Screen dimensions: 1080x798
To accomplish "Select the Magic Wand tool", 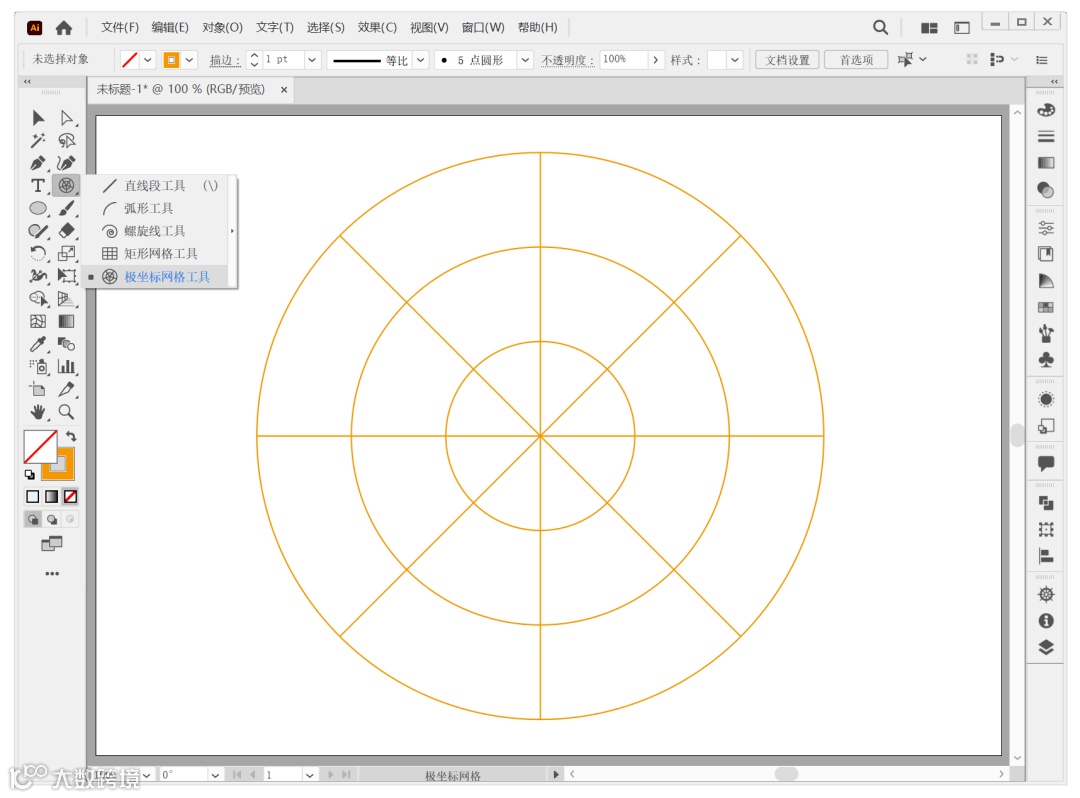I will pyautogui.click(x=38, y=140).
